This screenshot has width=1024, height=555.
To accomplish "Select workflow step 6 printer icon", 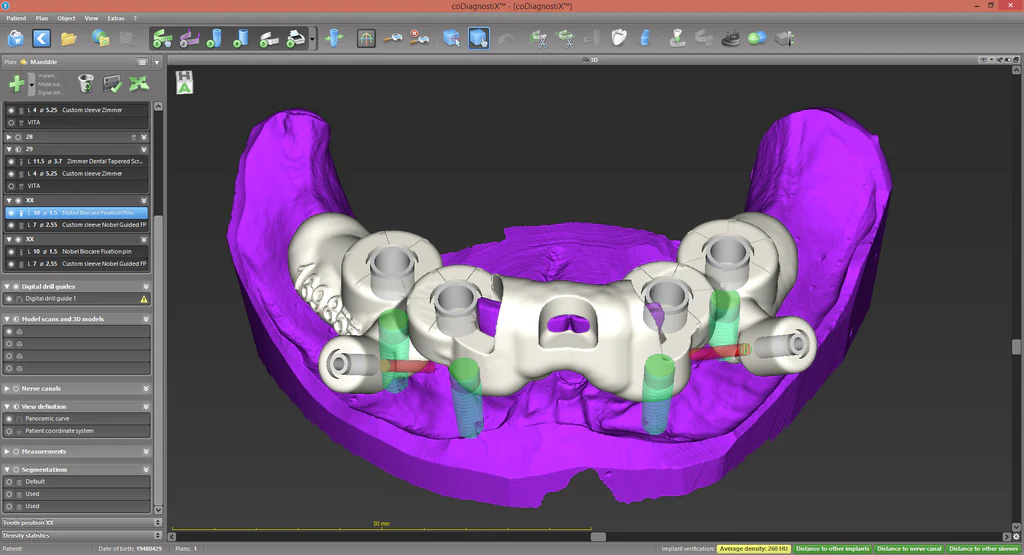I will [x=296, y=39].
